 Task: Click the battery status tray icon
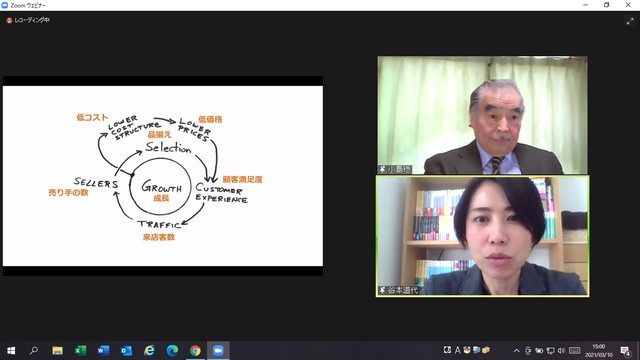click(539, 351)
